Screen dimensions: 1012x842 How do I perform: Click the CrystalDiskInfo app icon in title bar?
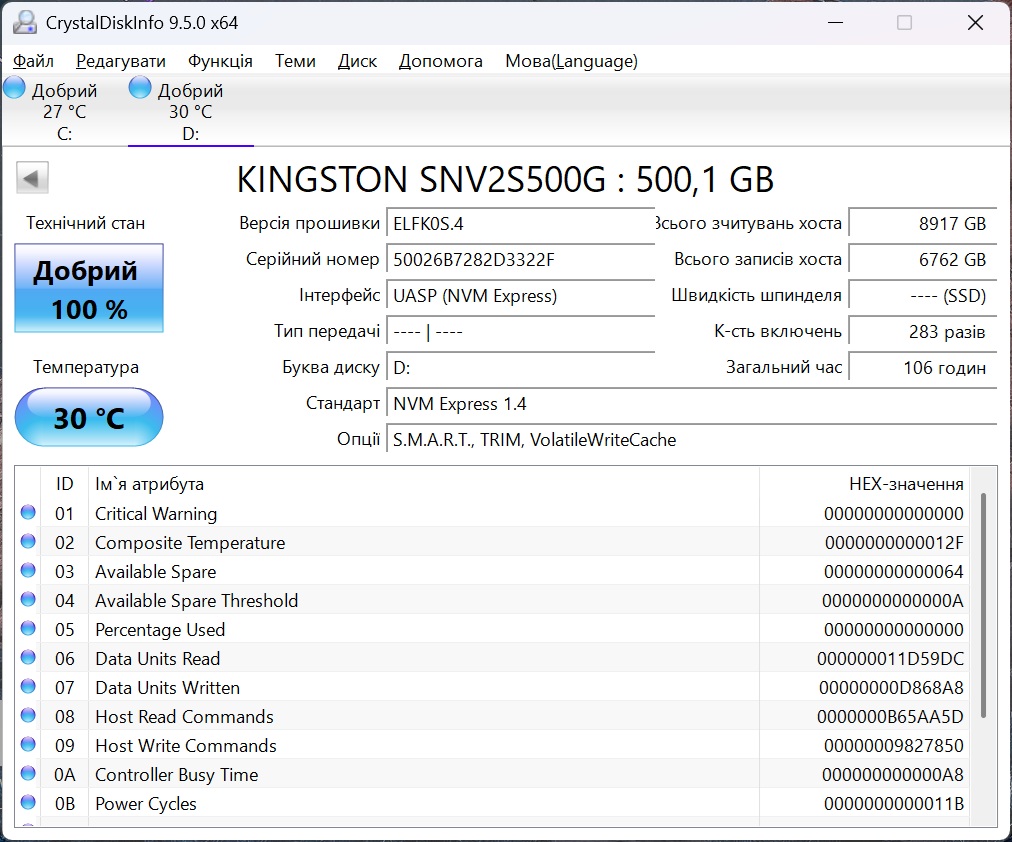pyautogui.click(x=25, y=23)
